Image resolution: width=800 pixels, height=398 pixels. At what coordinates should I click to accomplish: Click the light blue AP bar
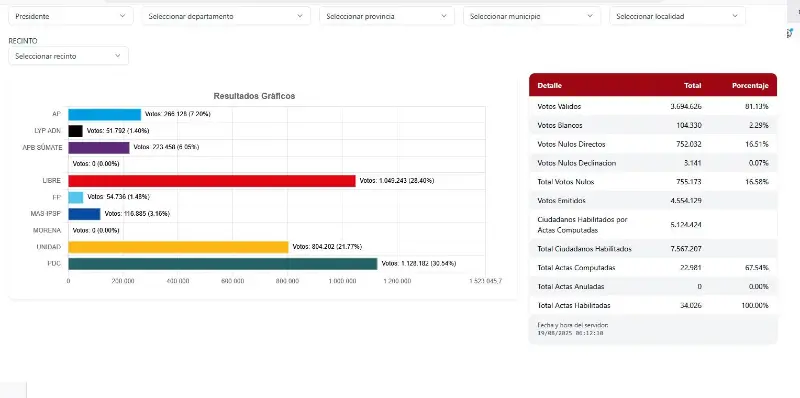[x=105, y=114]
